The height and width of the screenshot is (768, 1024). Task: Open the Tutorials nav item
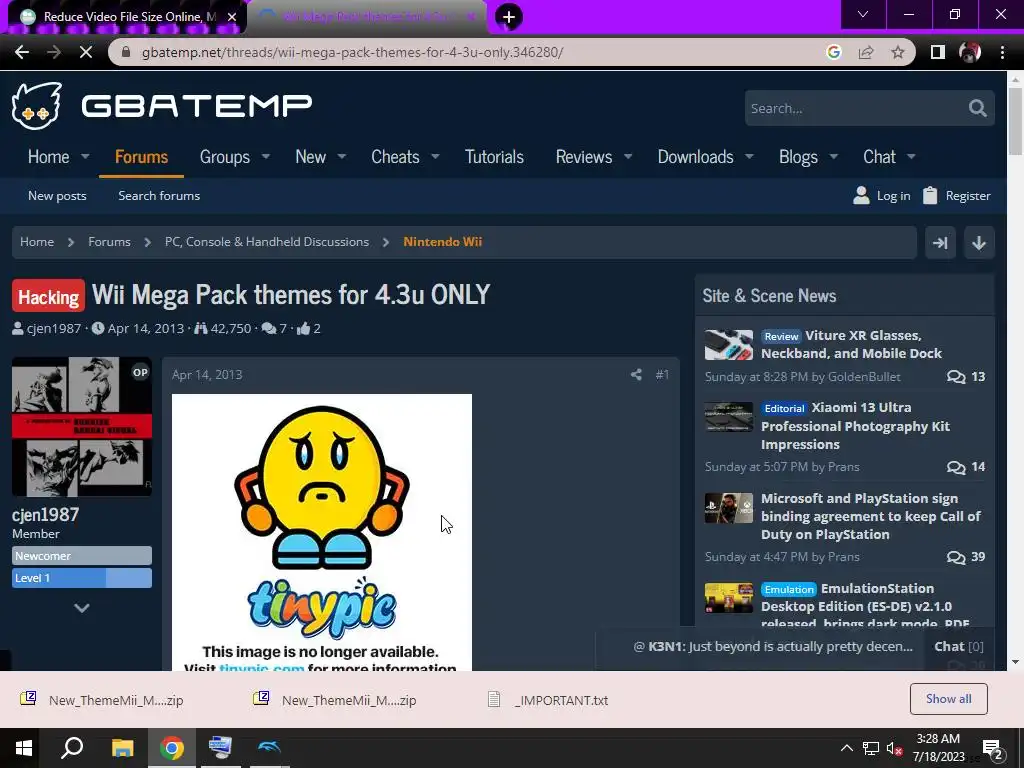[x=494, y=157]
